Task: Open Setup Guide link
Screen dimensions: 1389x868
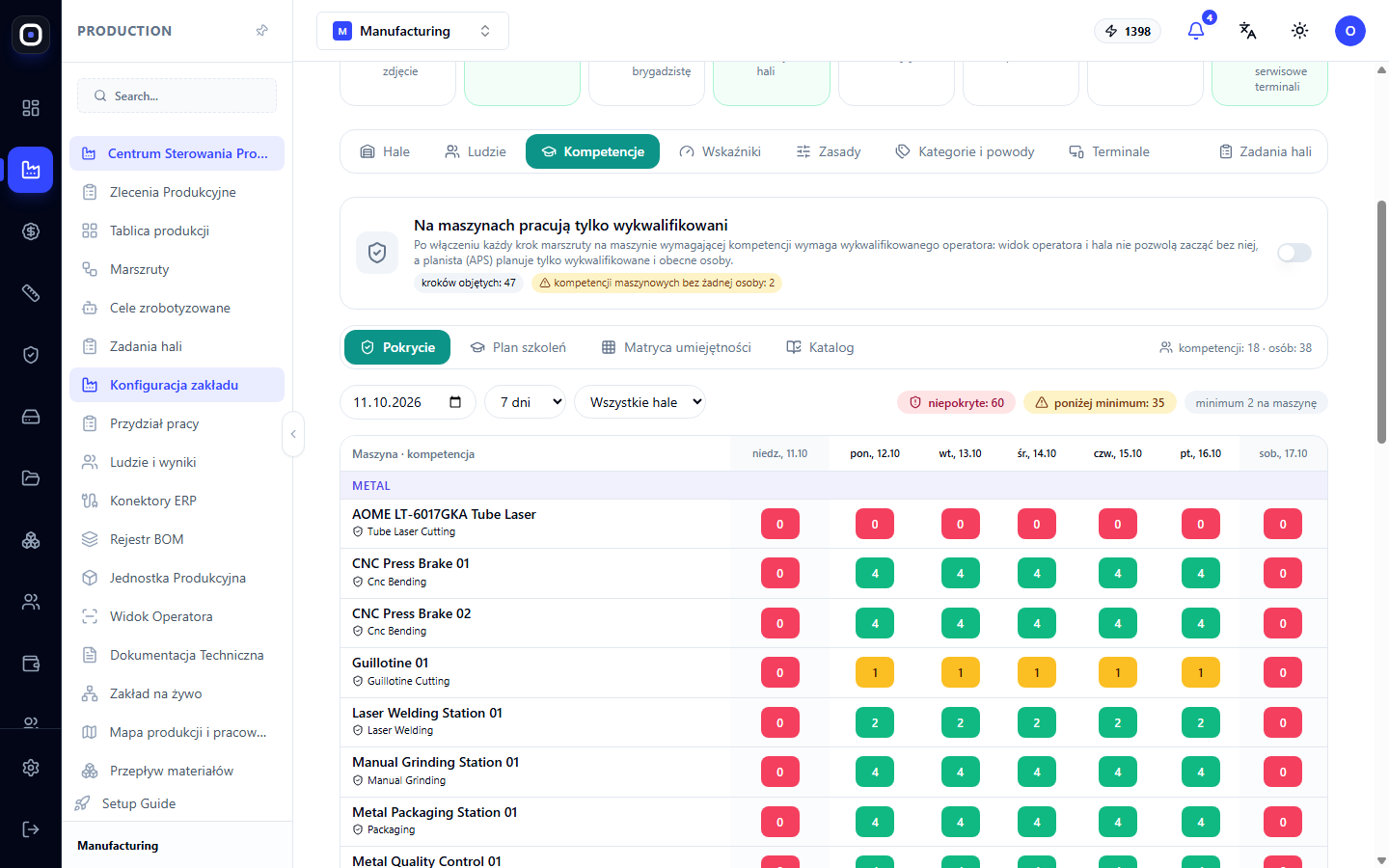Action: tap(139, 803)
